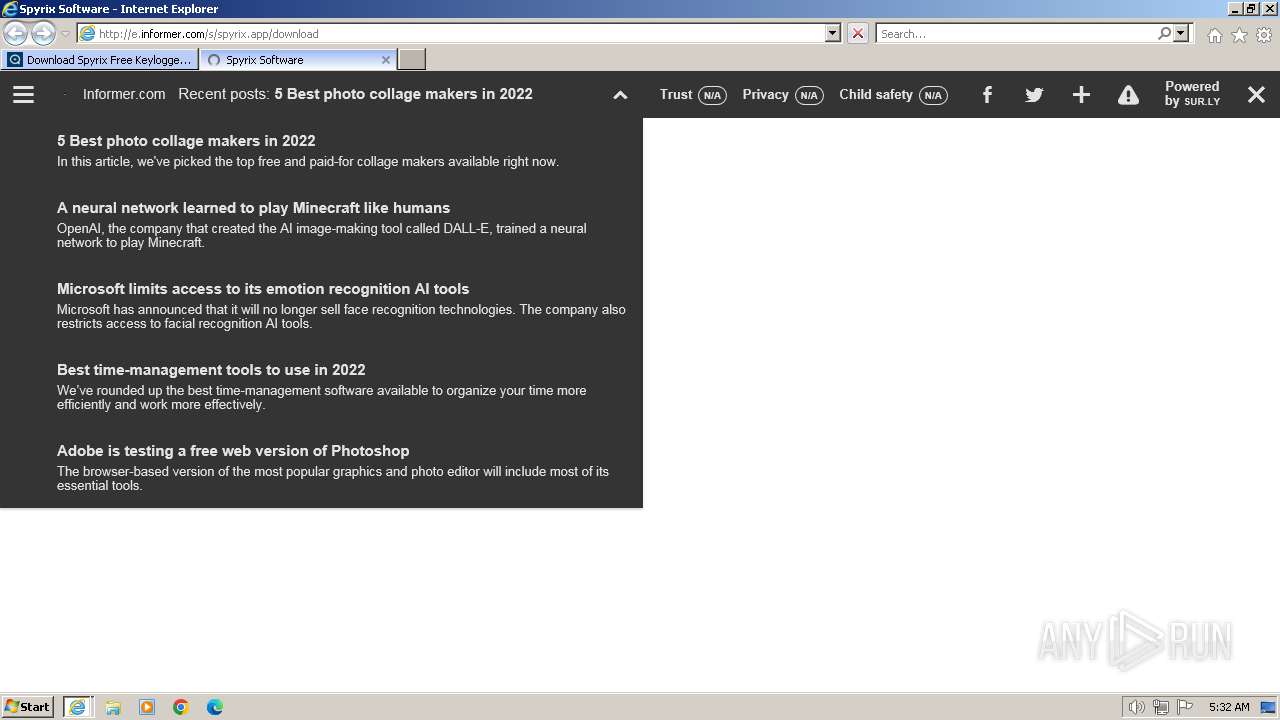Click the Action Center flag icon
The width and height of the screenshot is (1280, 720).
tap(1185, 707)
